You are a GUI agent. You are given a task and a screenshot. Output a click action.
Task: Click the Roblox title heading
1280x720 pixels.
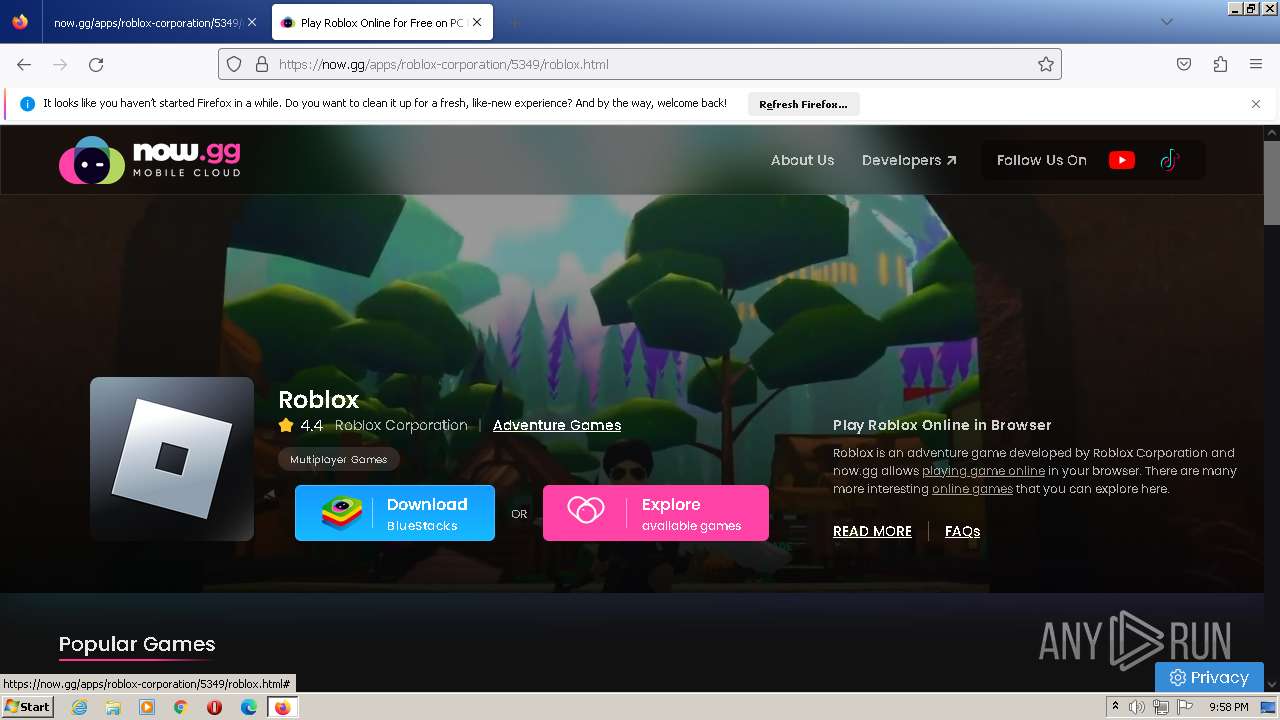[x=318, y=399]
